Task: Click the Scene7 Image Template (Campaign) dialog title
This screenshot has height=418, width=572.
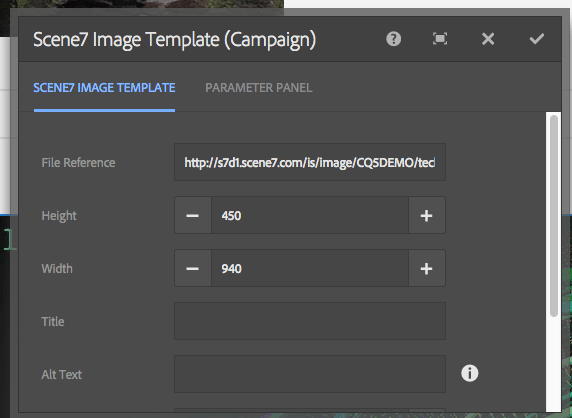Action: (174, 39)
